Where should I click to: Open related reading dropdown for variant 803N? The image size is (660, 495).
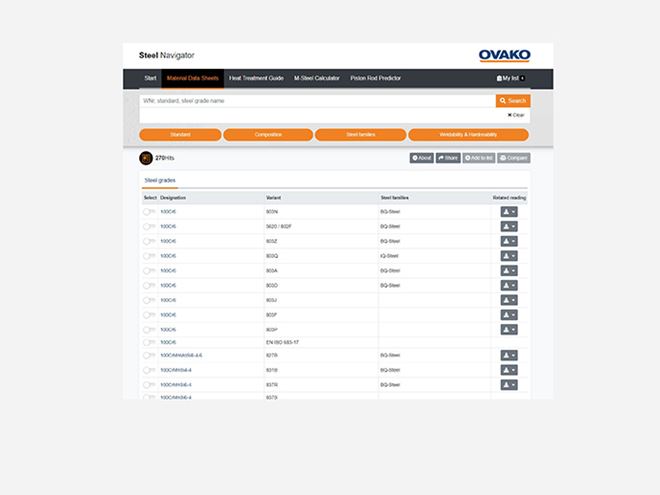tap(509, 212)
